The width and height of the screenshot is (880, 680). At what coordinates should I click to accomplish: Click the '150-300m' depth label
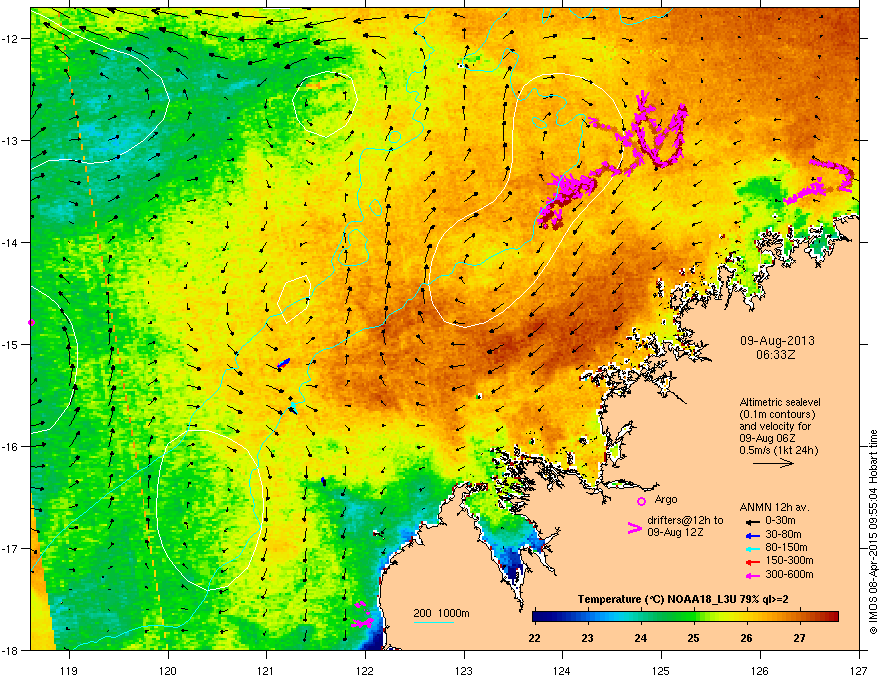pyautogui.click(x=789, y=560)
